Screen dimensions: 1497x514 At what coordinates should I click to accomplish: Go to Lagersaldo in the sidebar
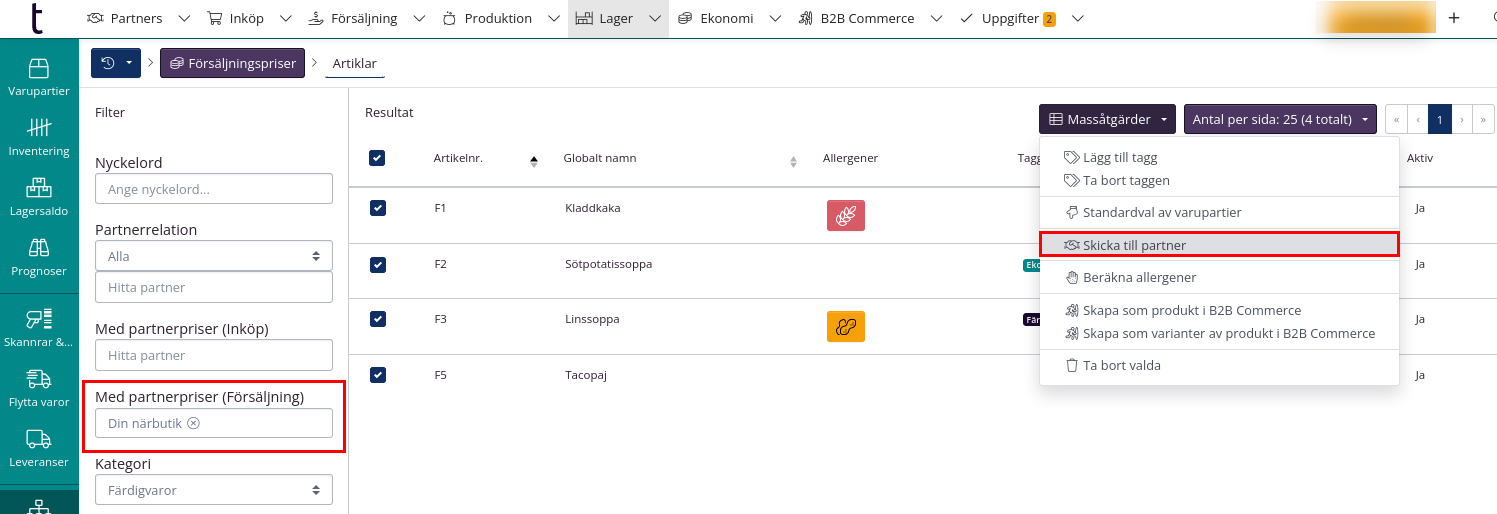pos(38,197)
